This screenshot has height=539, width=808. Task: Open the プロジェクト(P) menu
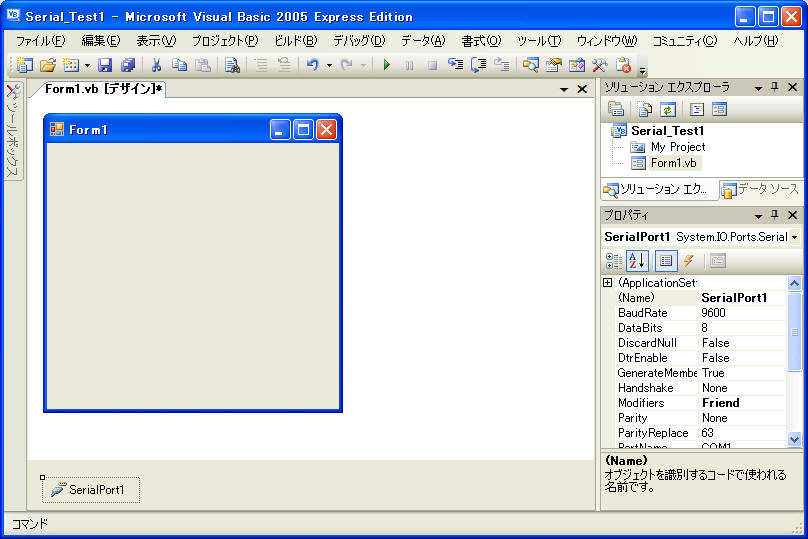coord(225,41)
